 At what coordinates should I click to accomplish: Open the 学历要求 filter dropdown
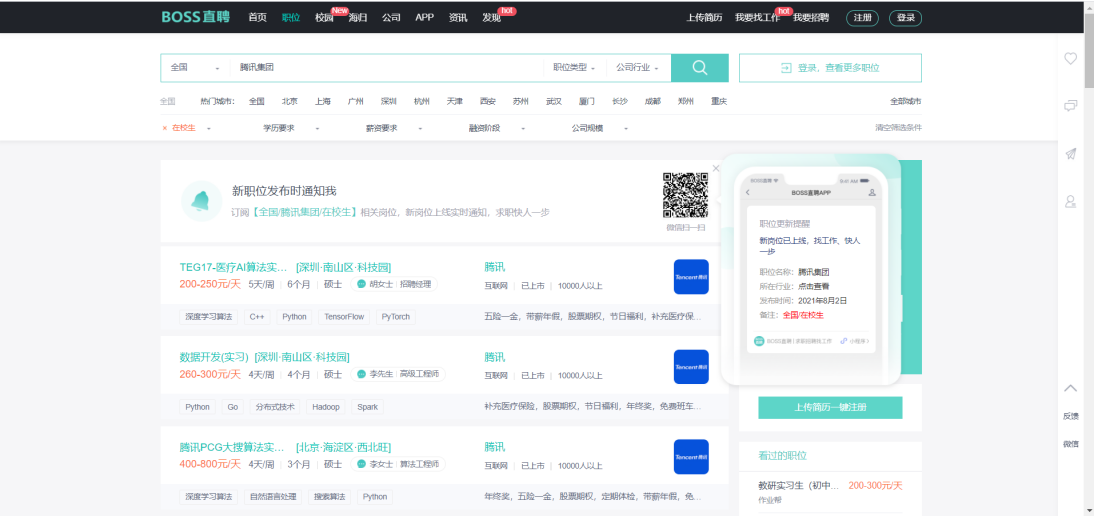tap(291, 128)
